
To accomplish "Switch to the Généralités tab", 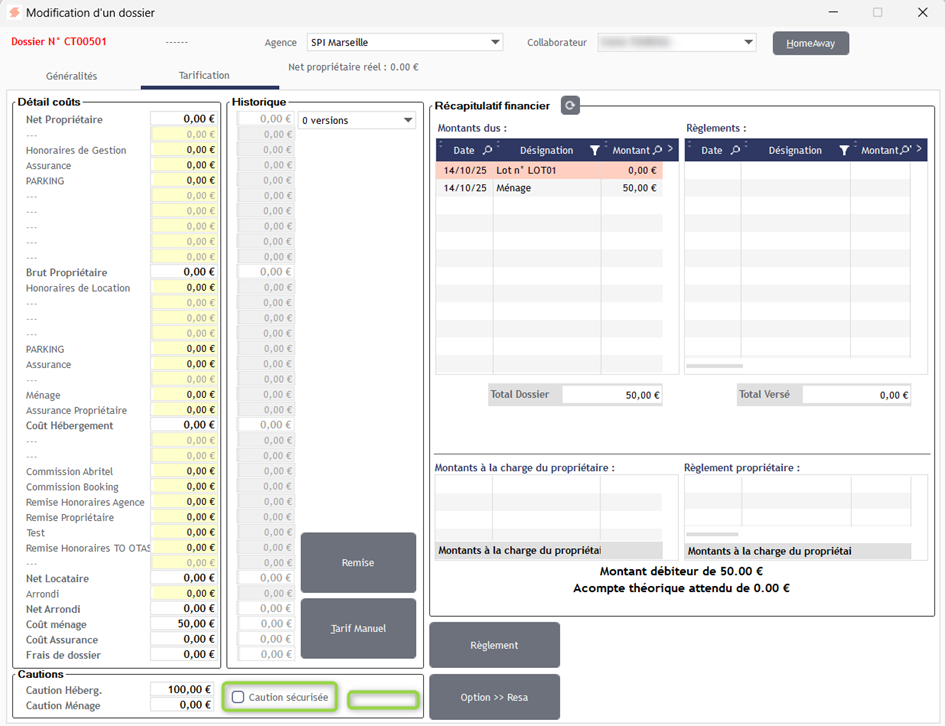I will (72, 76).
